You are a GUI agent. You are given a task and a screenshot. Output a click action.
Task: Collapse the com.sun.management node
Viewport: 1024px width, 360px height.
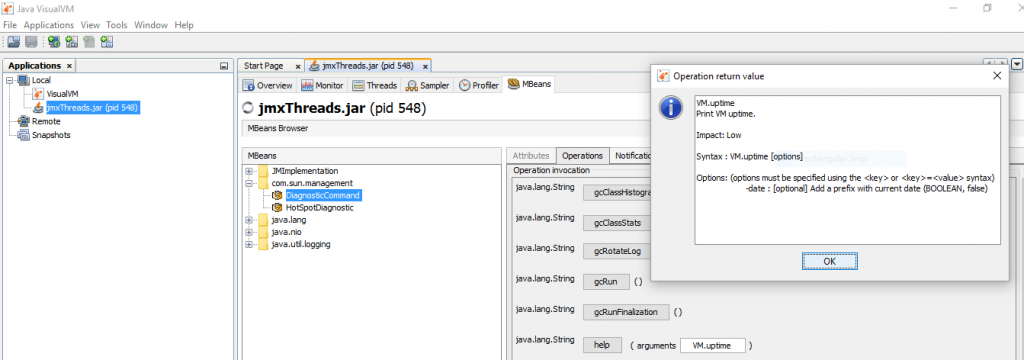click(x=249, y=184)
